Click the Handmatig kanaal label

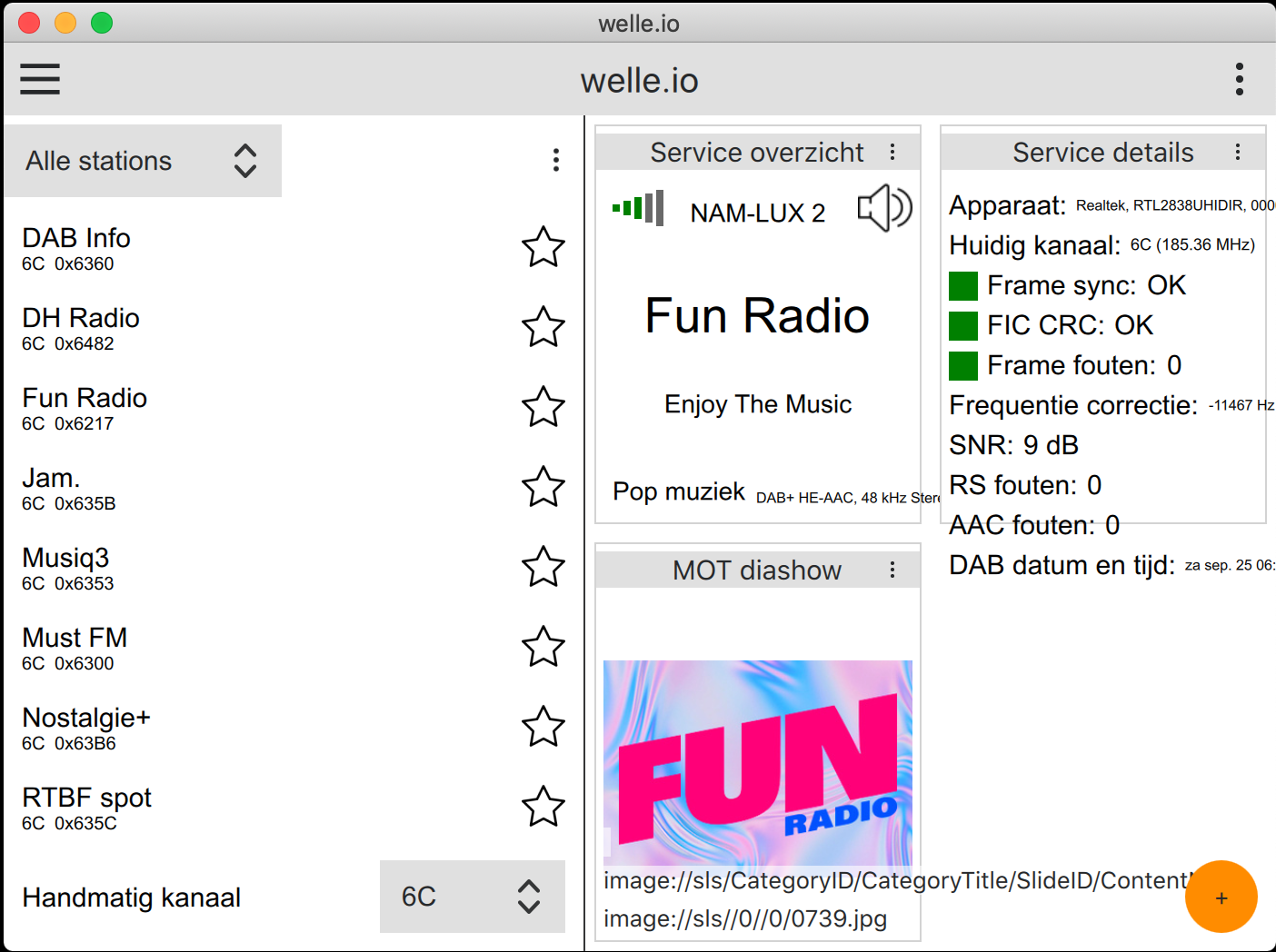pos(132,897)
